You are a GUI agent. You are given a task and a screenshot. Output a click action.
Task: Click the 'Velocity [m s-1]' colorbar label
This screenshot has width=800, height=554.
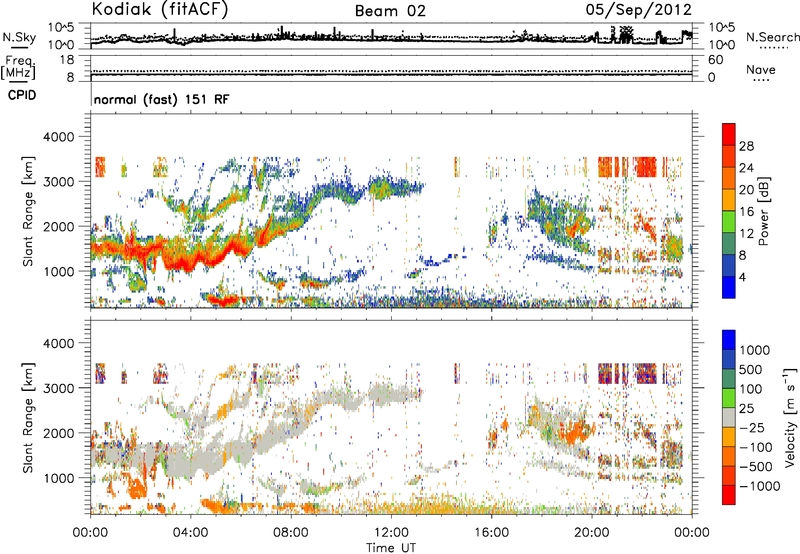tap(790, 417)
